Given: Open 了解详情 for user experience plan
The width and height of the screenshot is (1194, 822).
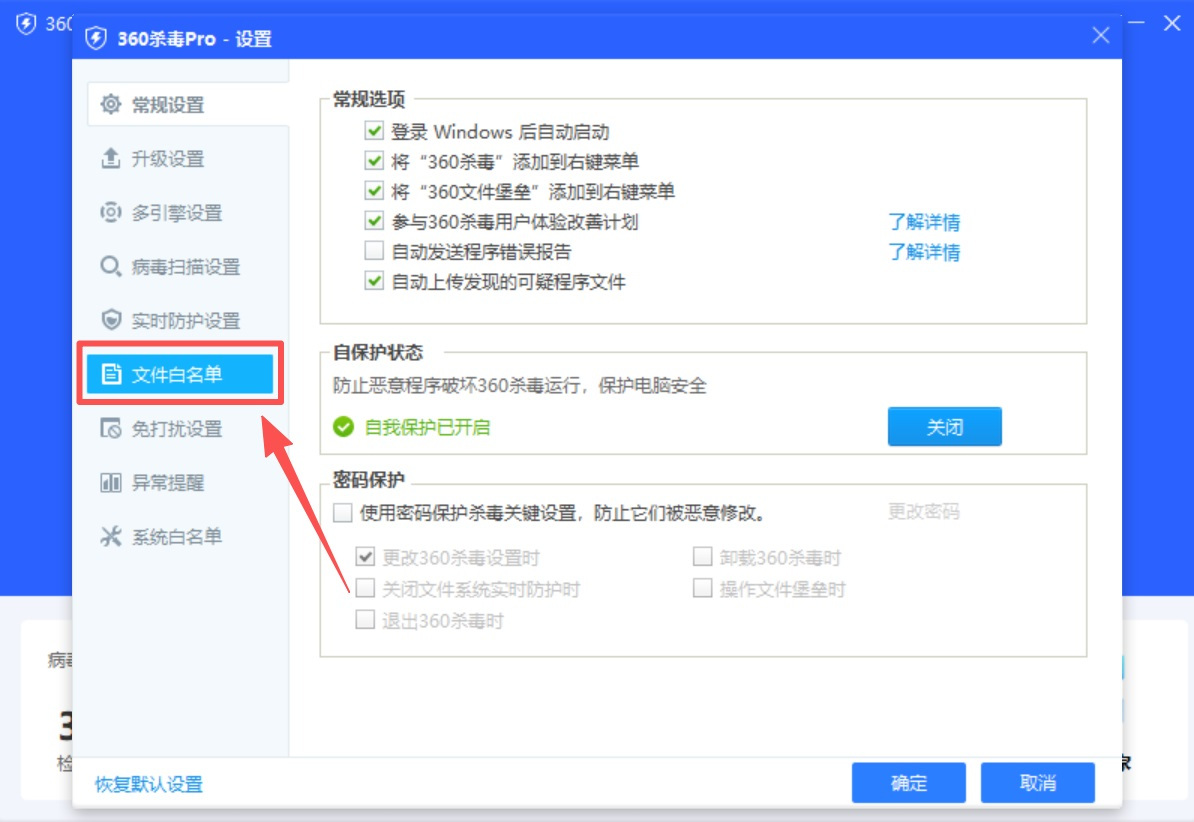Looking at the screenshot, I should [x=924, y=222].
